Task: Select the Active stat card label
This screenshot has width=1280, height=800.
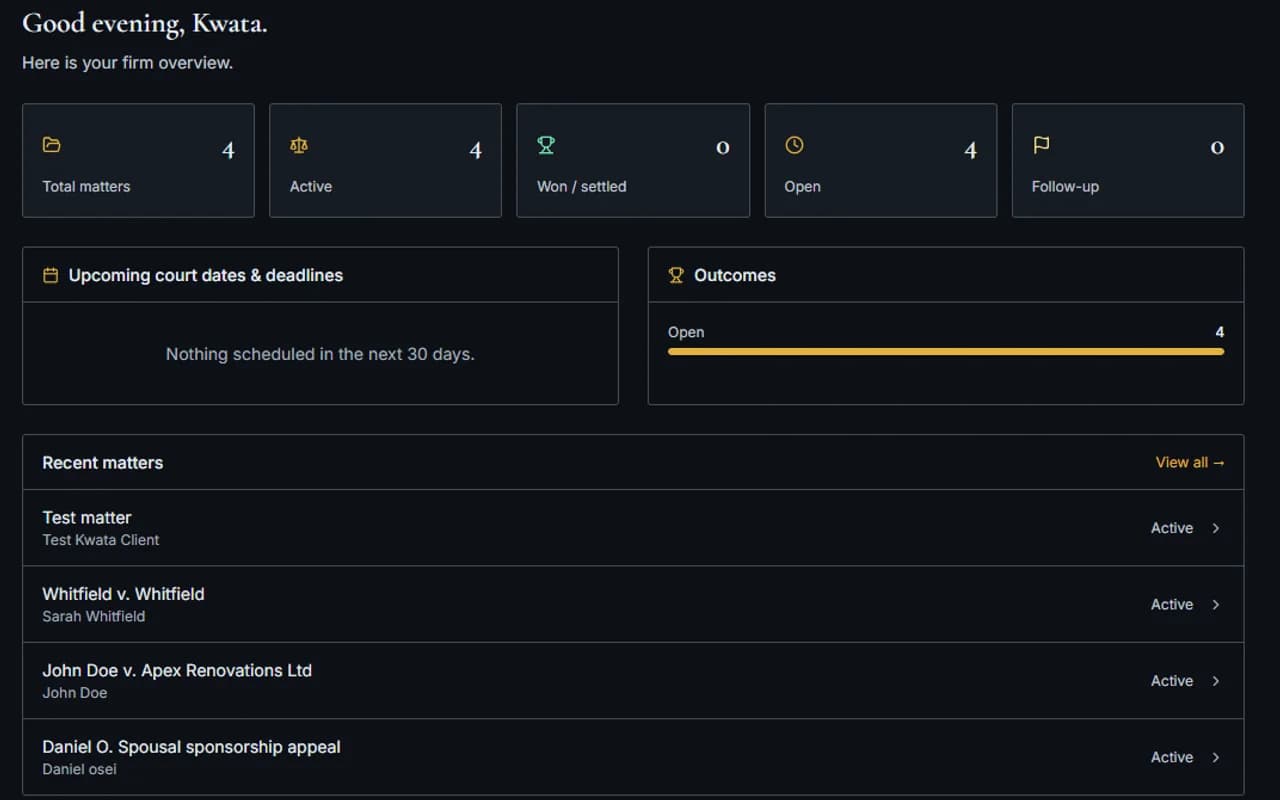Action: (x=311, y=186)
